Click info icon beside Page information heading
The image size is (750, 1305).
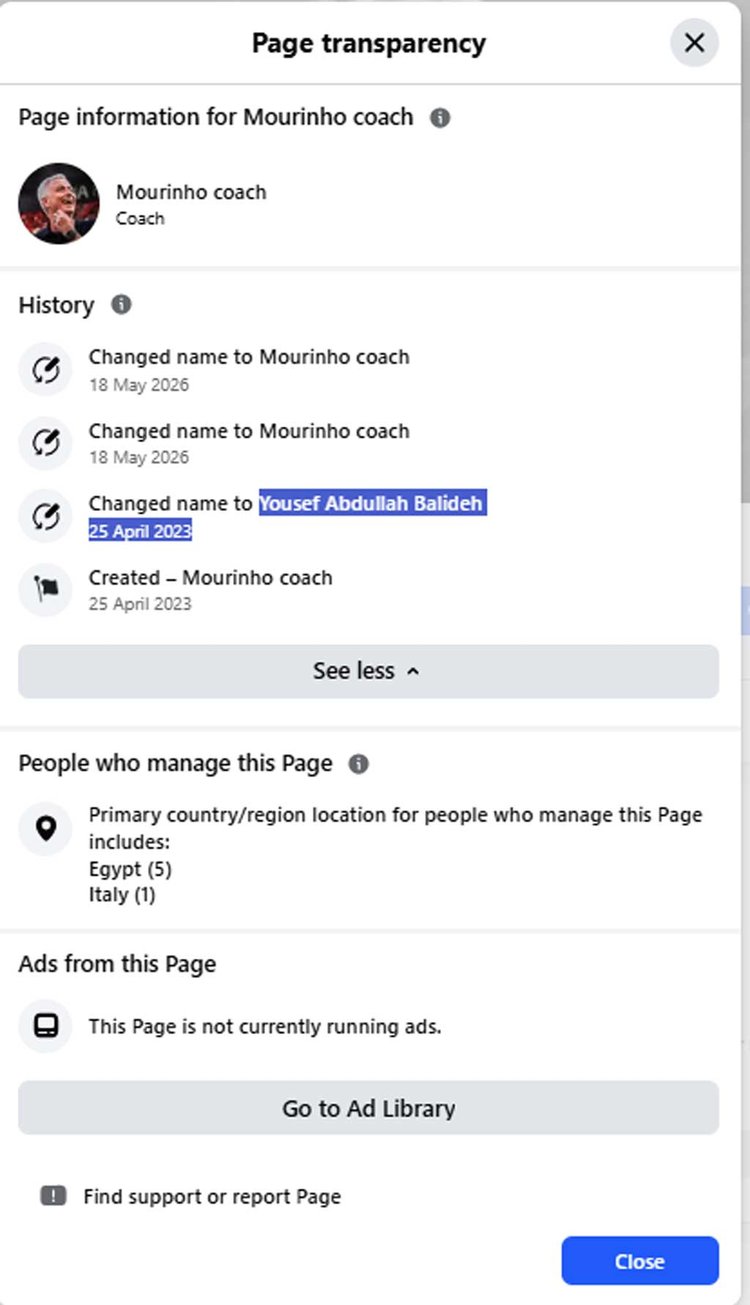(440, 118)
